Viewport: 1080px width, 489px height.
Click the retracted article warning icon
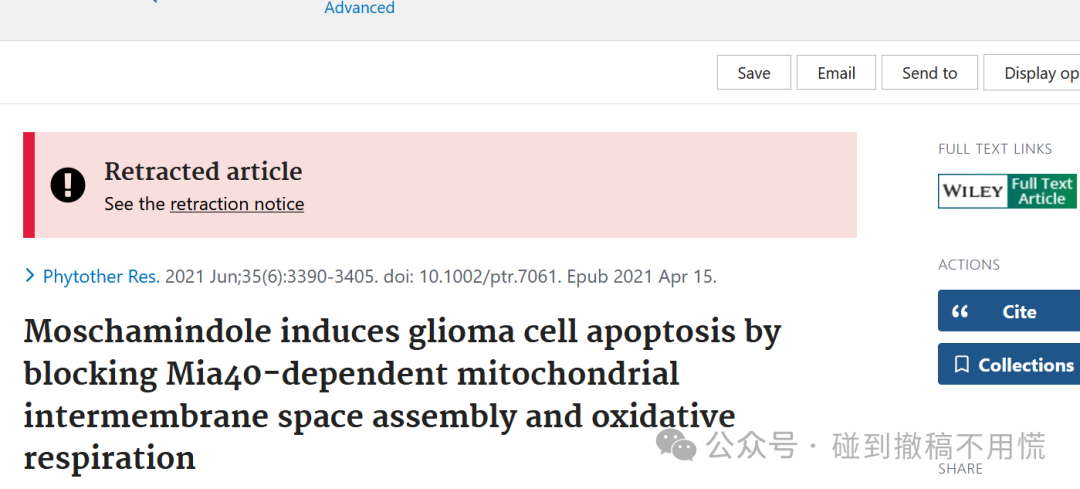(68, 185)
